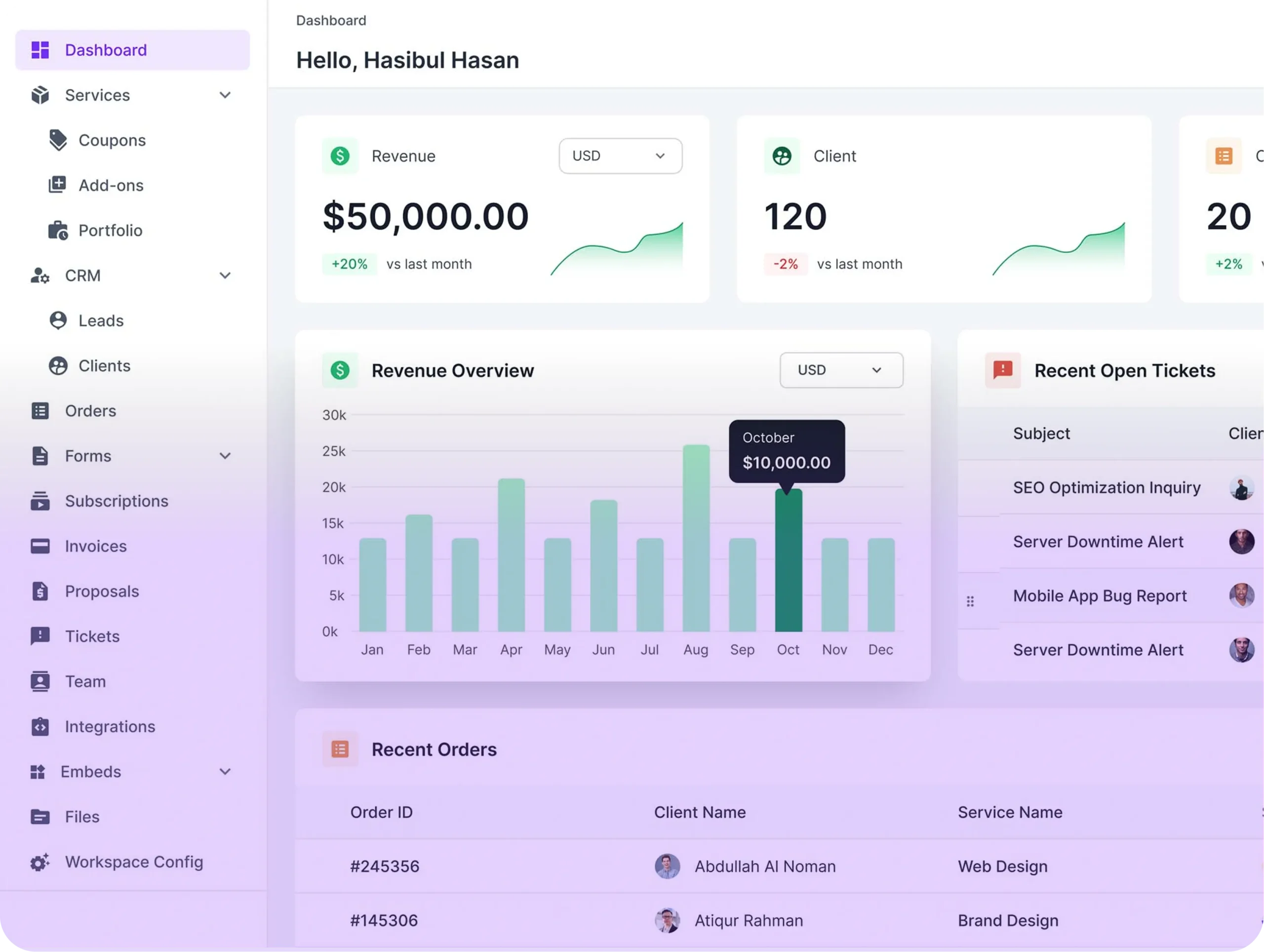Click the Workspace Config gear icon

click(x=40, y=862)
